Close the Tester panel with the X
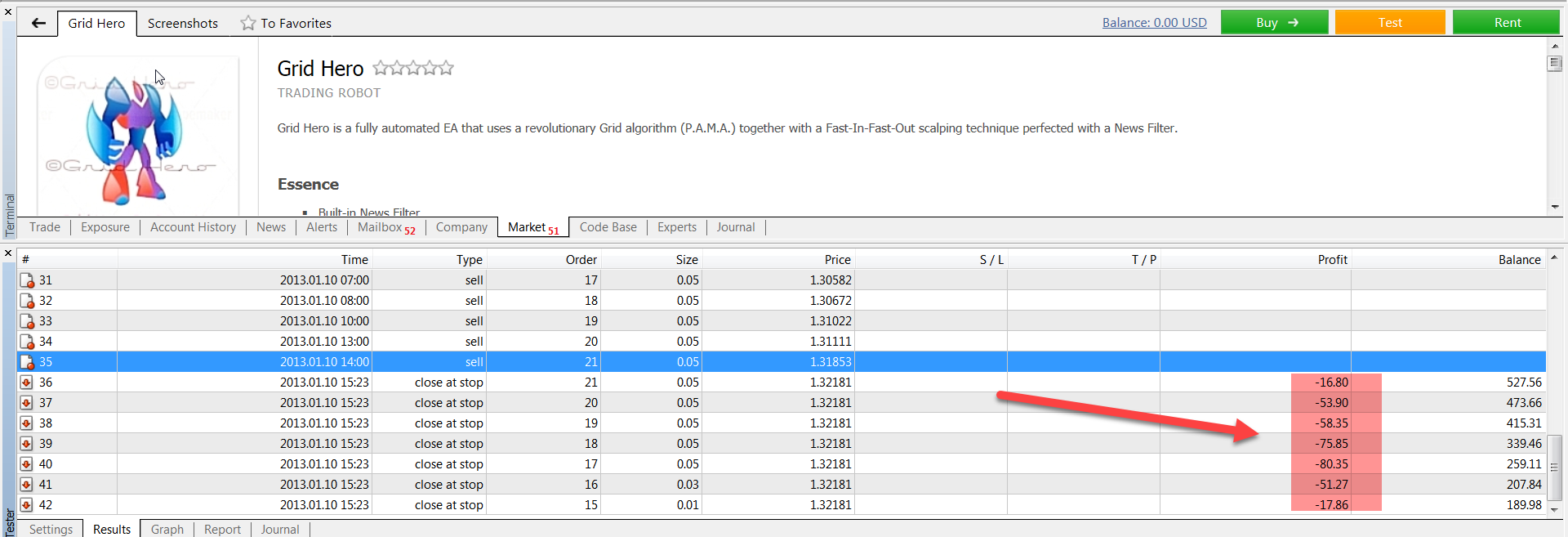The image size is (1568, 537). (8, 253)
